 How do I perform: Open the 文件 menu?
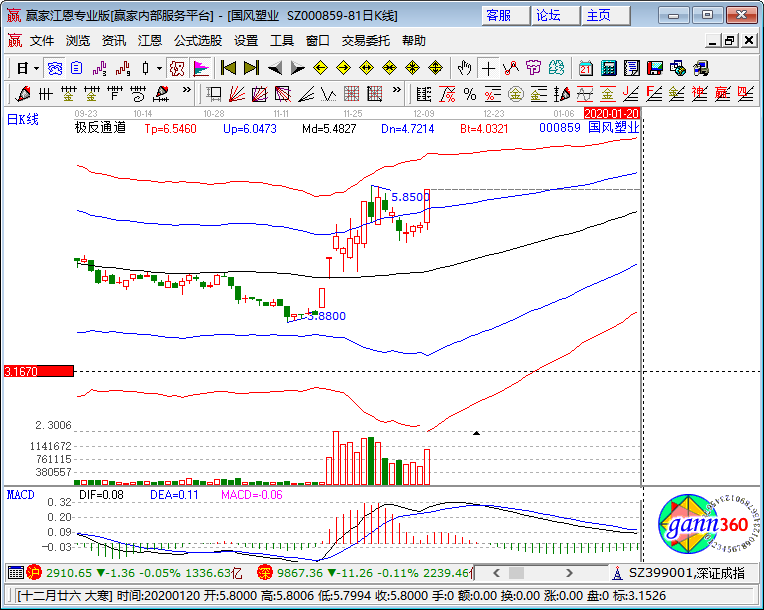coord(42,41)
